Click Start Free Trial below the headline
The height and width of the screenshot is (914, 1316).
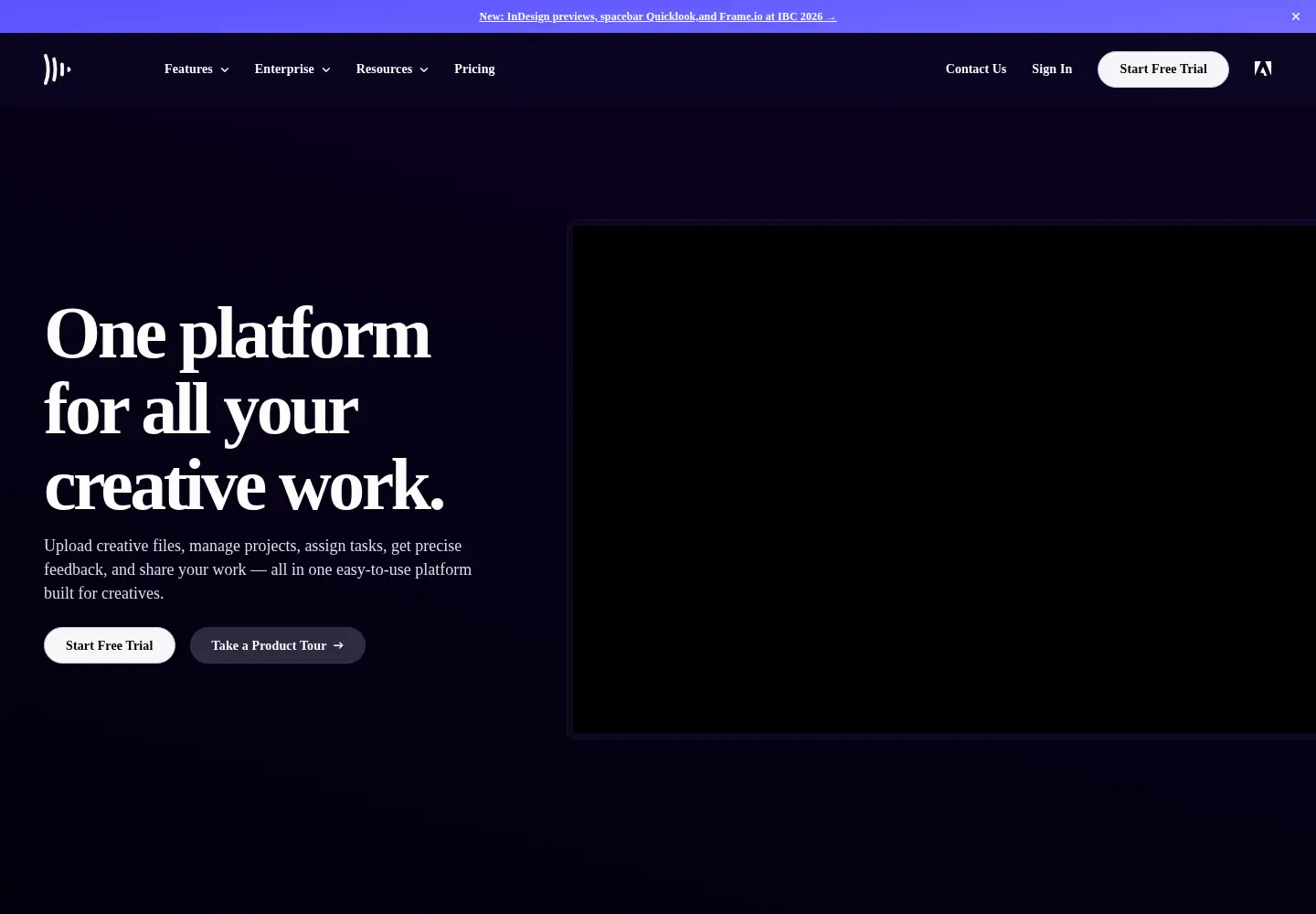tap(110, 645)
